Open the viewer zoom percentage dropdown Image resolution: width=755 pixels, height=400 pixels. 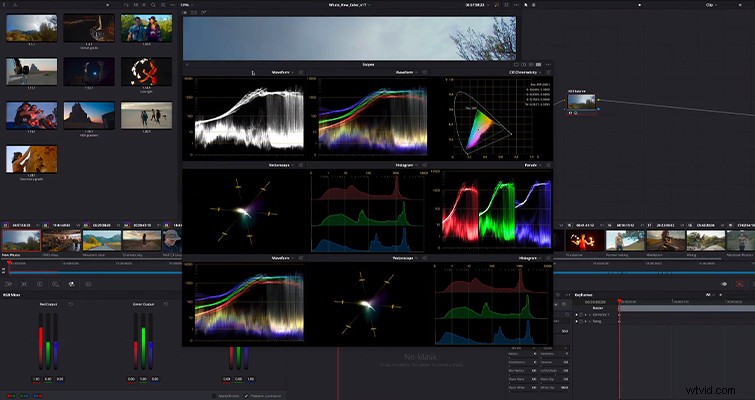point(186,5)
